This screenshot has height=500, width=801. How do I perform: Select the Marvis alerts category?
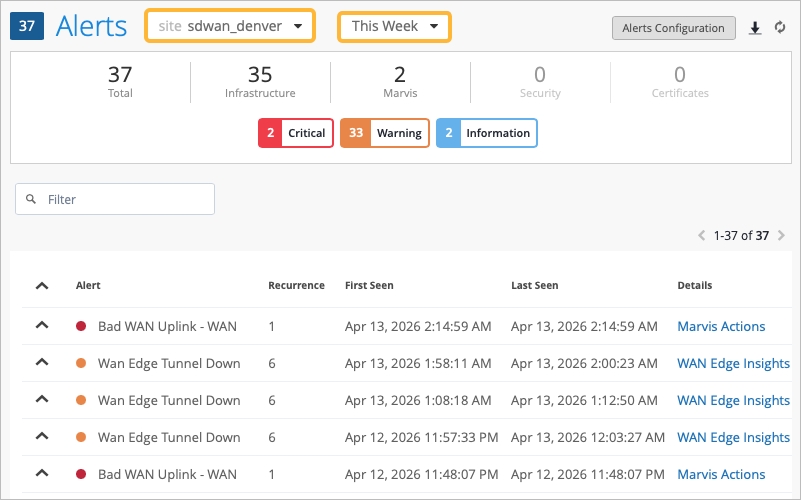pyautogui.click(x=400, y=81)
